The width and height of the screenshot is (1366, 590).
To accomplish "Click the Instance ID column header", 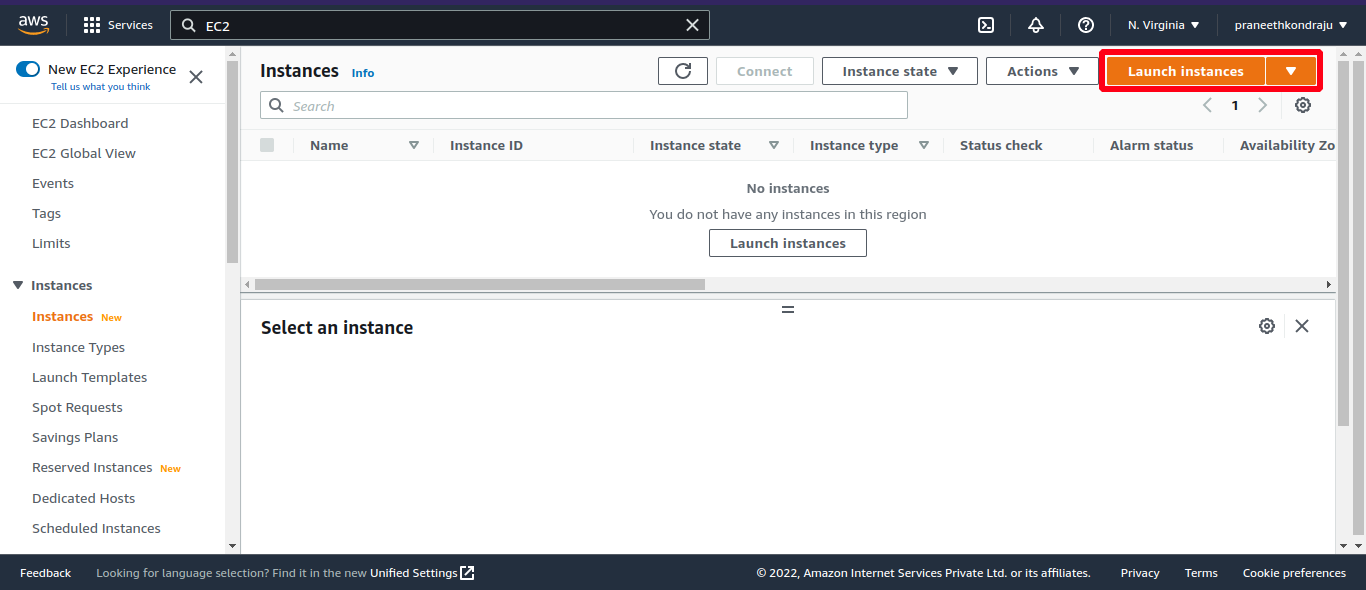I will pyautogui.click(x=486, y=145).
